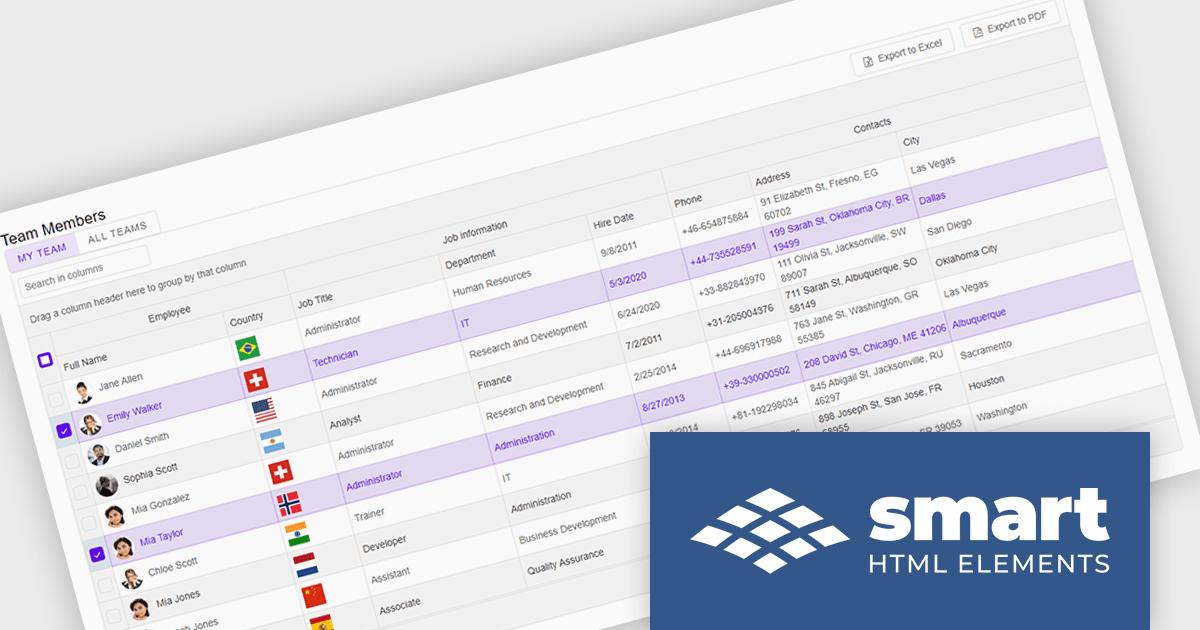Screen dimensions: 1200x630
Task: Check the checkbox for Mia Gonzalez
Action: coord(88,523)
